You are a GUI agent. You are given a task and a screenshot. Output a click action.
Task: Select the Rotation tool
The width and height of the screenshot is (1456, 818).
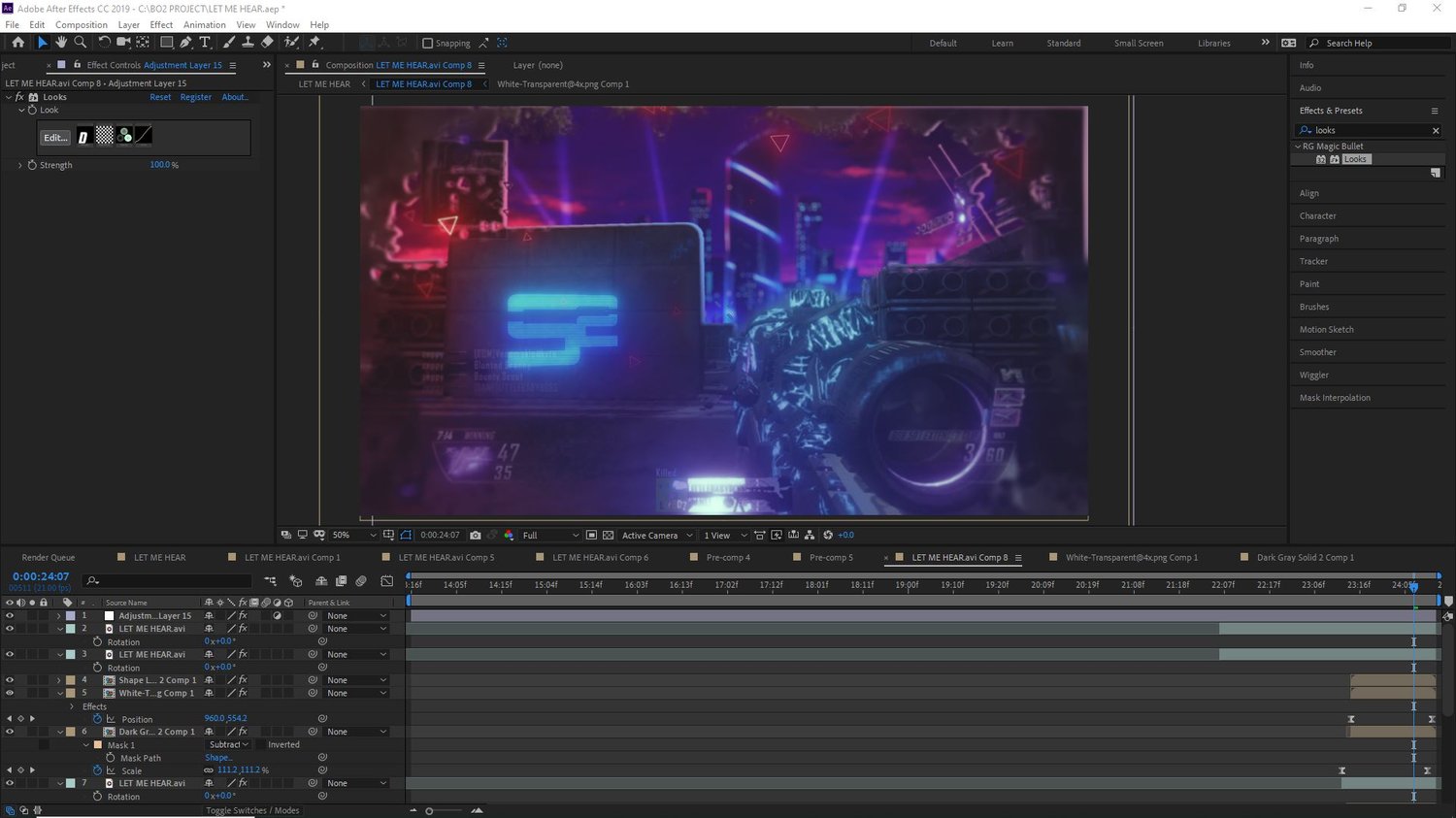(x=104, y=43)
